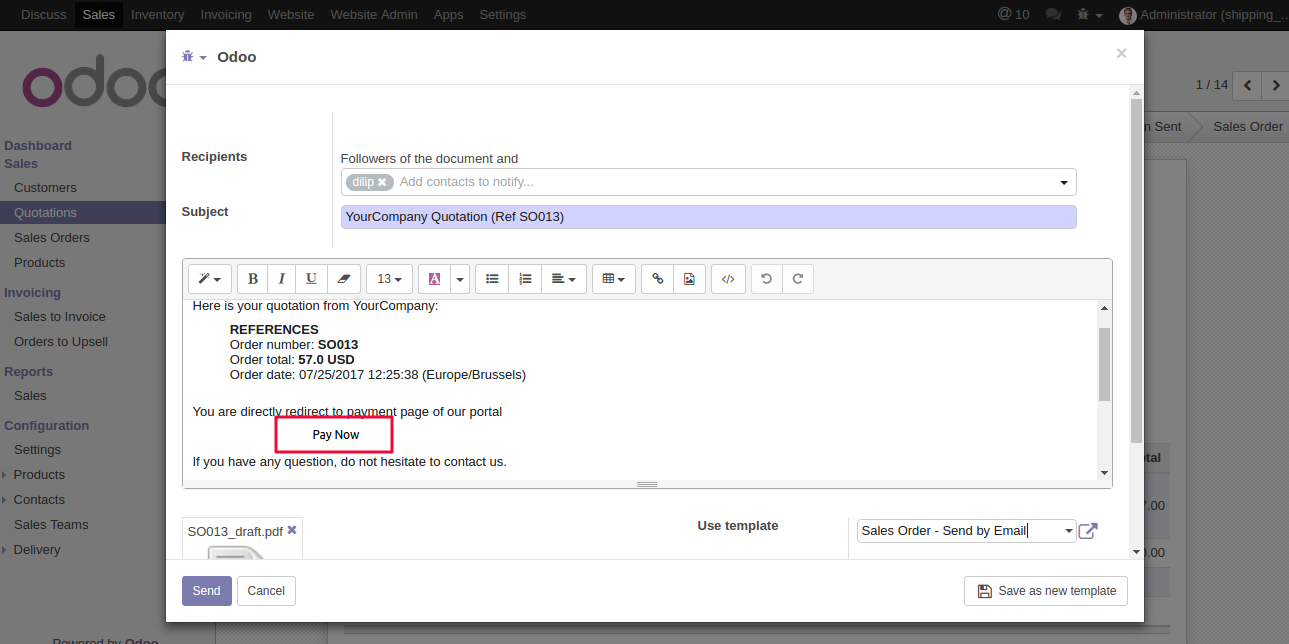1289x644 pixels.
Task: Toggle italic formatting in editor toolbar
Action: click(282, 279)
